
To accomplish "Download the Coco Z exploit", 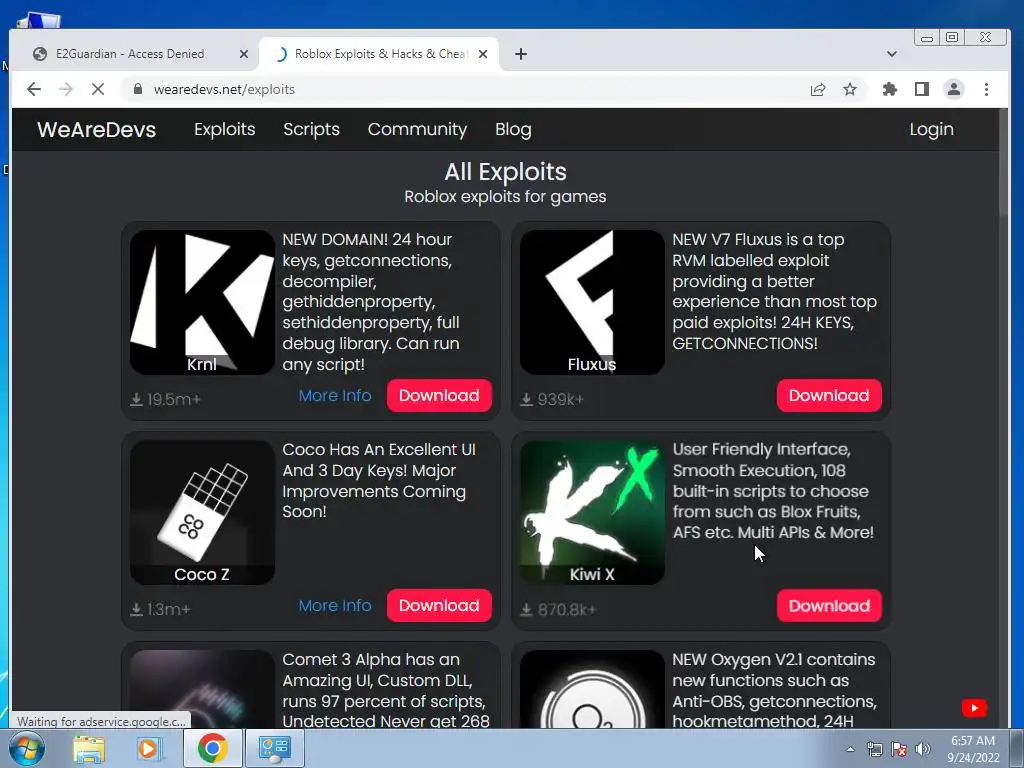I will [x=439, y=605].
